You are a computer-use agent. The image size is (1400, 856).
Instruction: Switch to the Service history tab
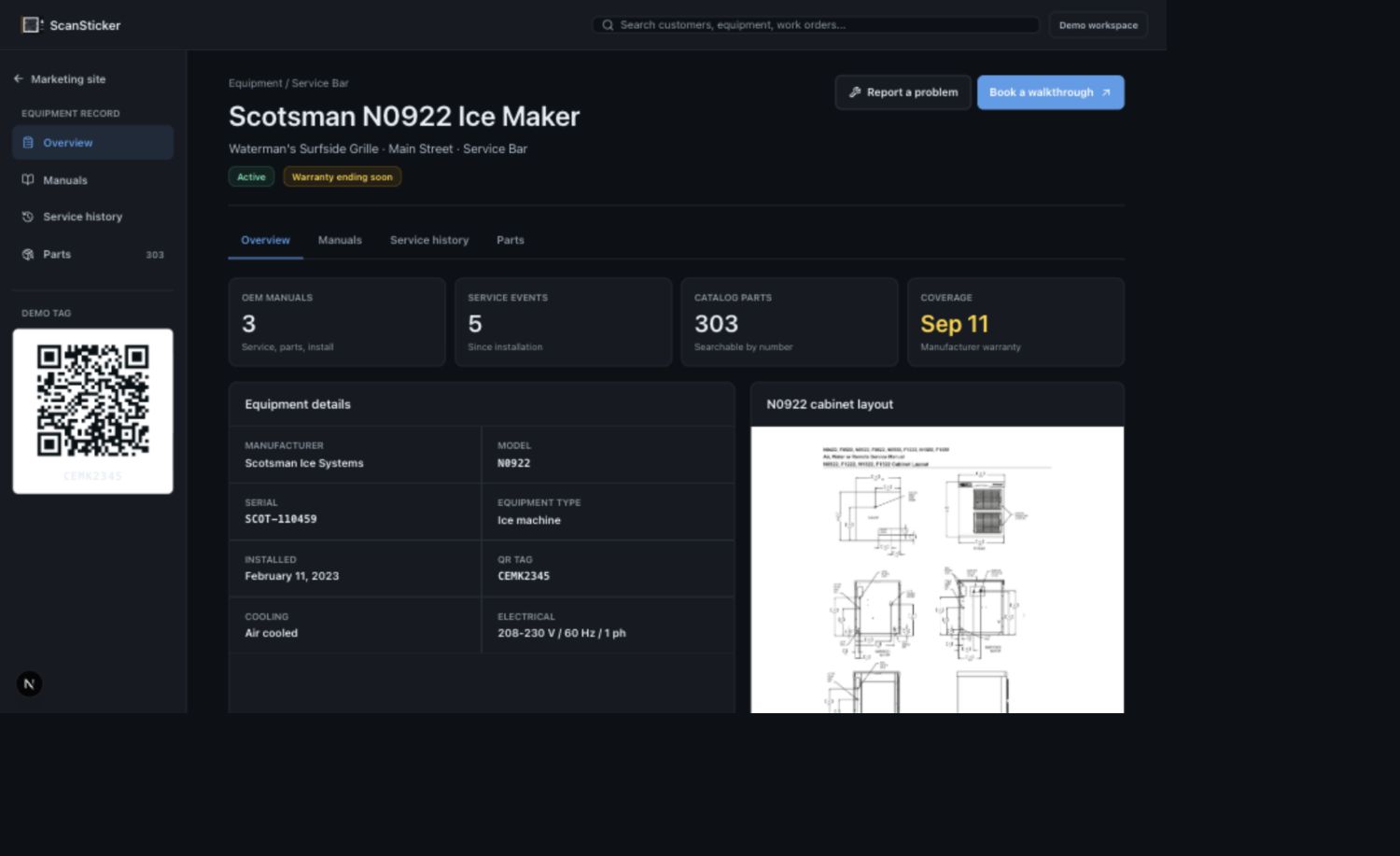(429, 240)
